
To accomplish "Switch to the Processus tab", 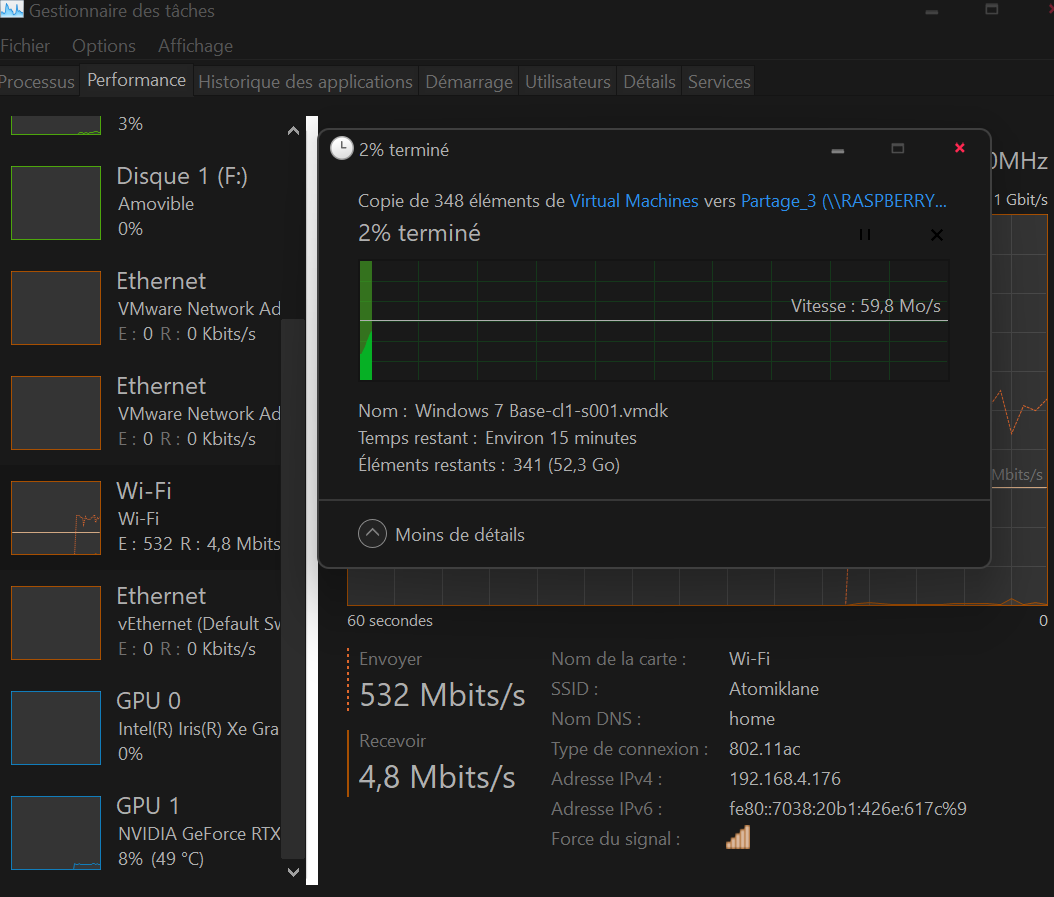I will tap(37, 81).
